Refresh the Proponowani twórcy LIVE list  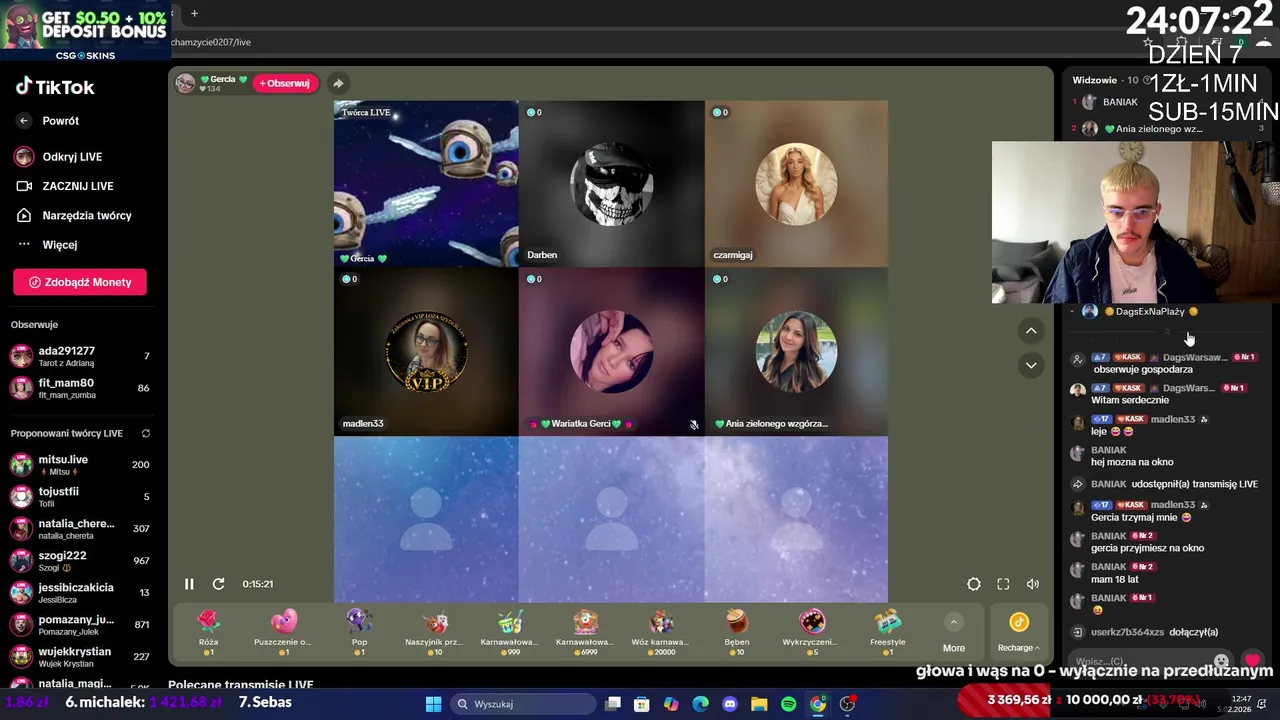tap(146, 433)
